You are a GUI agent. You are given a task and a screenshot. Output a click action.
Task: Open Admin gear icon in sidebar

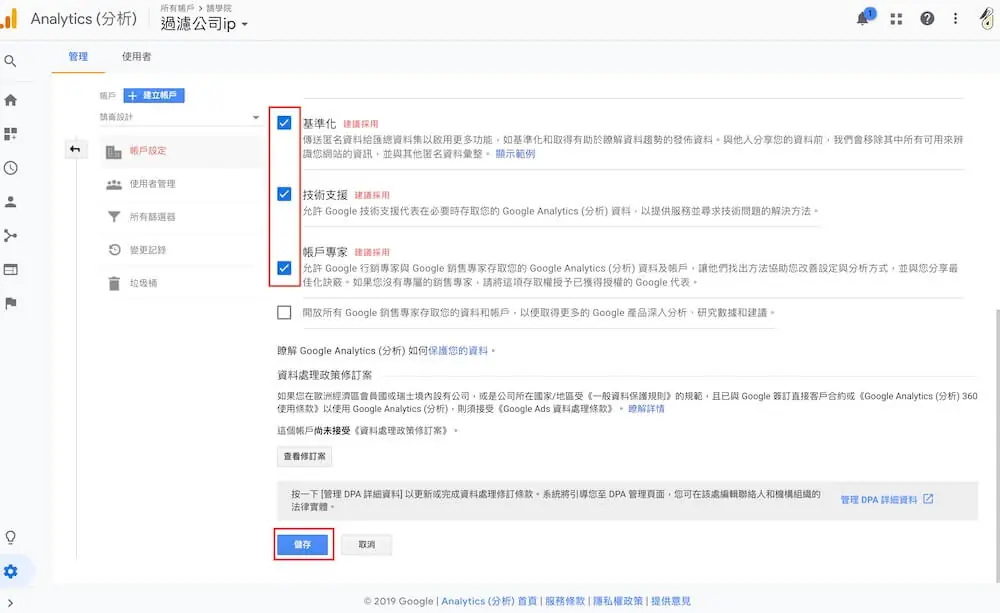(x=10, y=572)
